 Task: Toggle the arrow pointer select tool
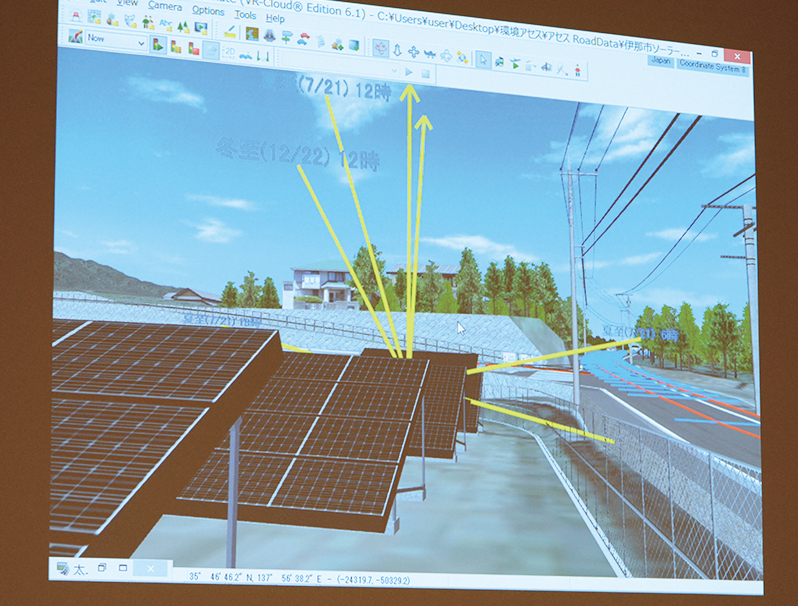click(x=483, y=60)
